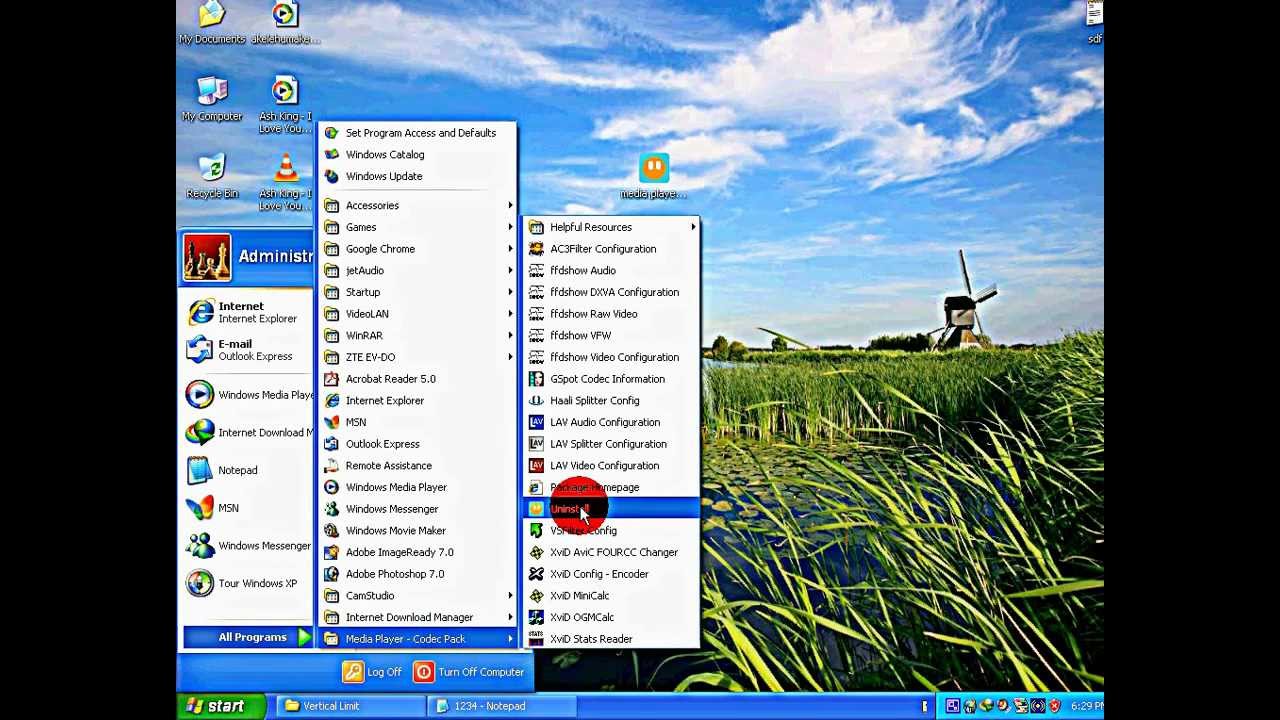Choose ffdshow Raw Video
The width and height of the screenshot is (1280, 720).
click(x=612, y=314)
